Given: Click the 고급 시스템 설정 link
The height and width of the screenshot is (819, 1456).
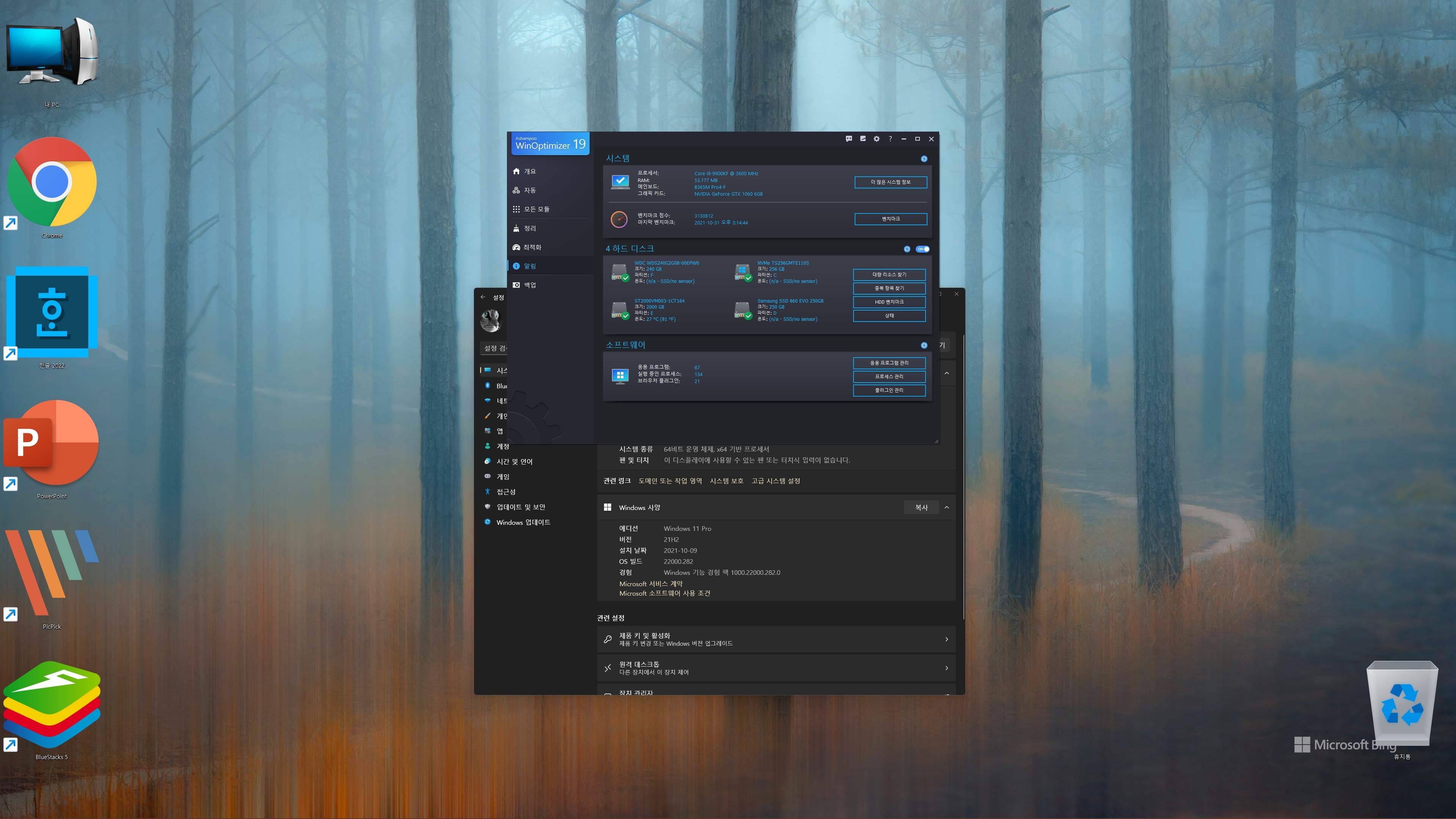Looking at the screenshot, I should click(x=775, y=481).
